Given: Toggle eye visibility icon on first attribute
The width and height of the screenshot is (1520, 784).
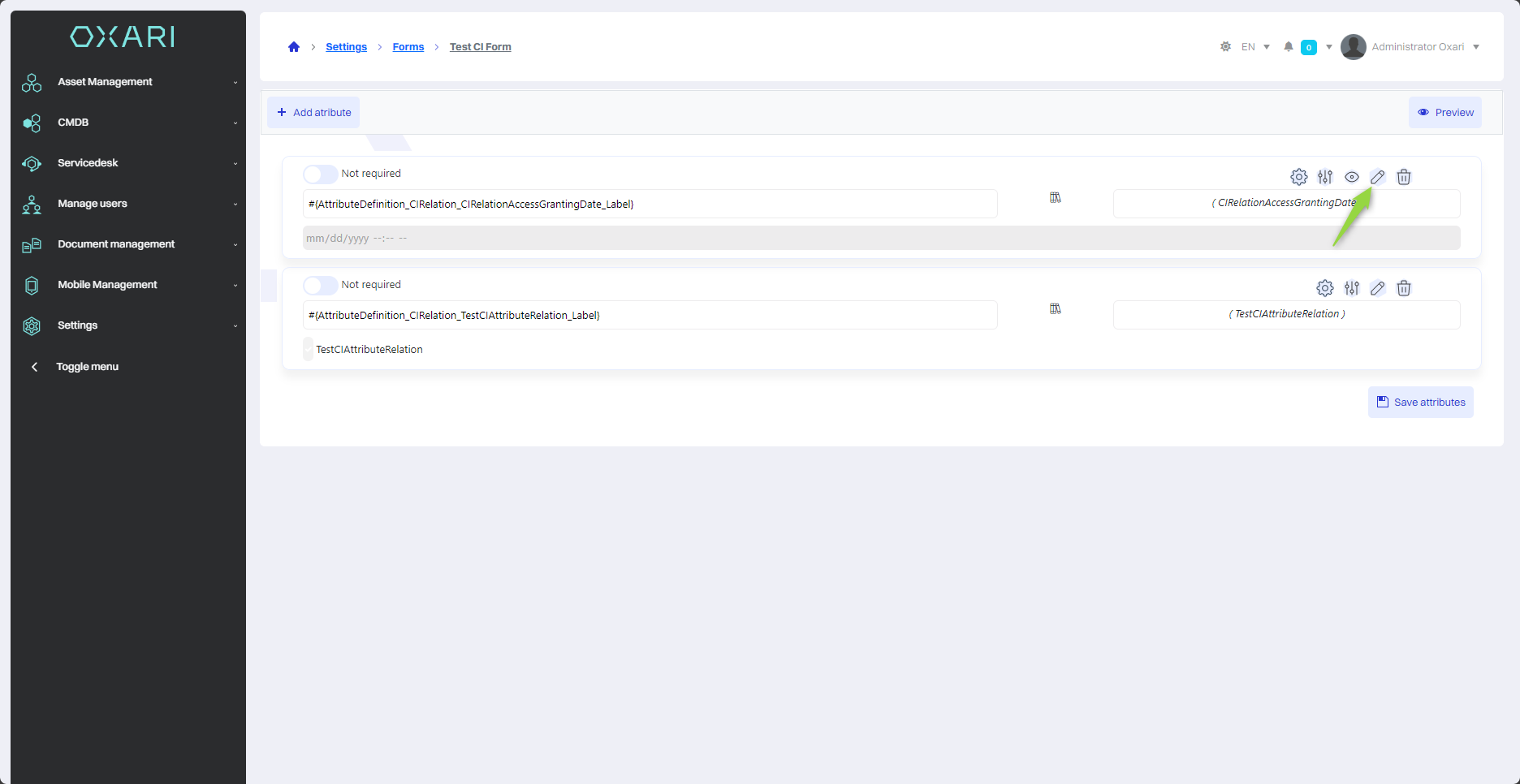Looking at the screenshot, I should tap(1352, 177).
